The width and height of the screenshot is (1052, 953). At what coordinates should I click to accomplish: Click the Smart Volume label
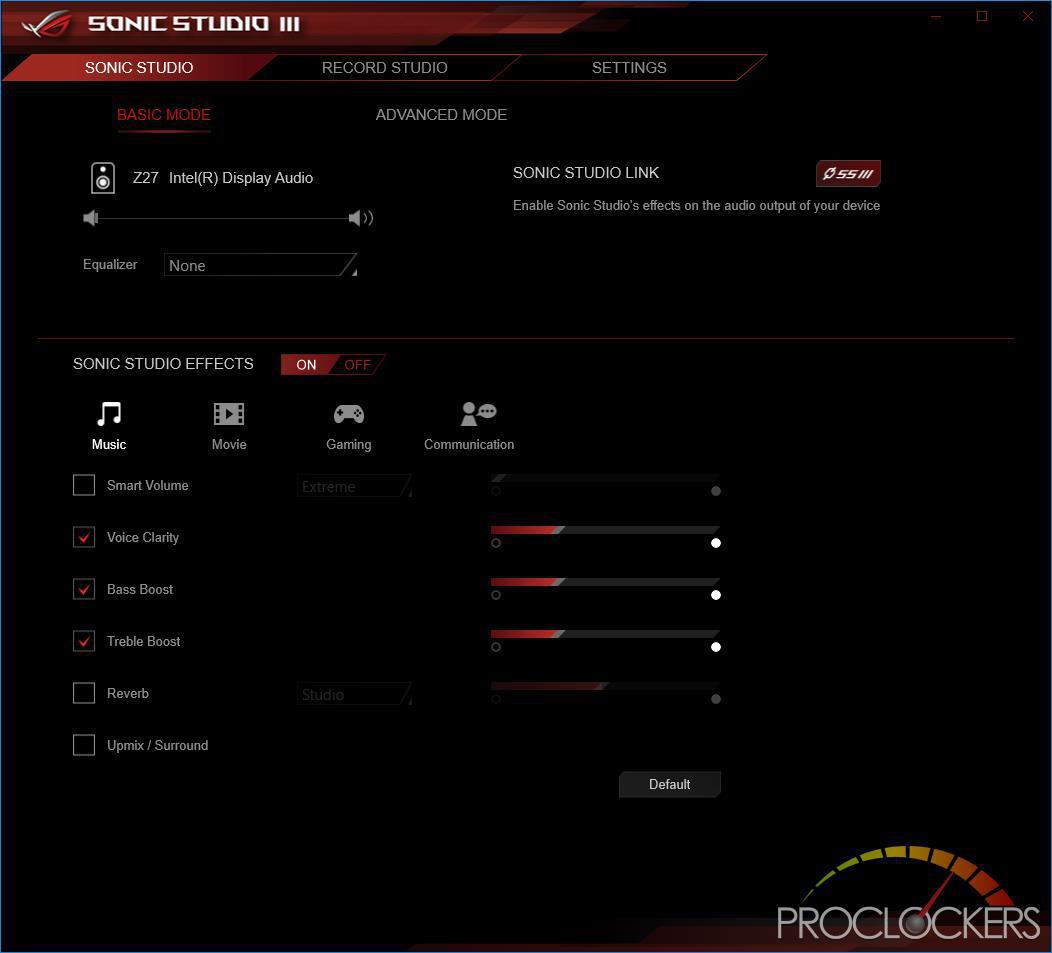[148, 485]
